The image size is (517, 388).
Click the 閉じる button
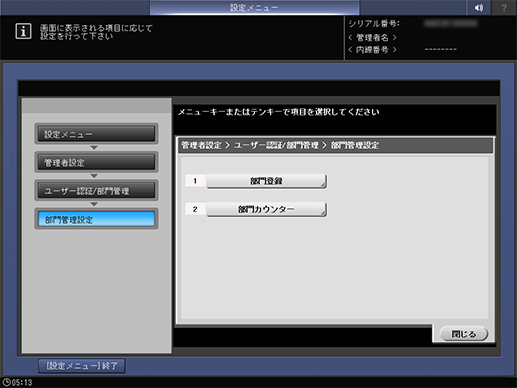[x=464, y=334]
